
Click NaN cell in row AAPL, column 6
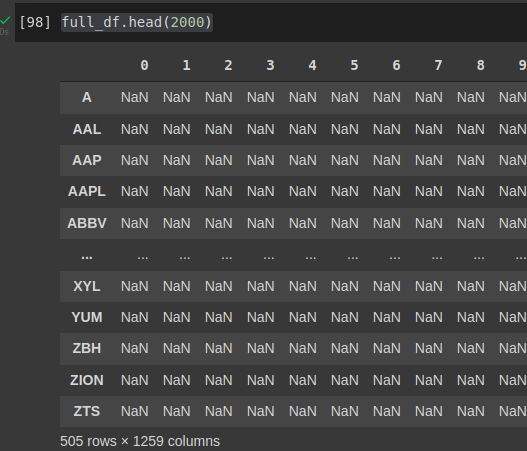click(387, 192)
